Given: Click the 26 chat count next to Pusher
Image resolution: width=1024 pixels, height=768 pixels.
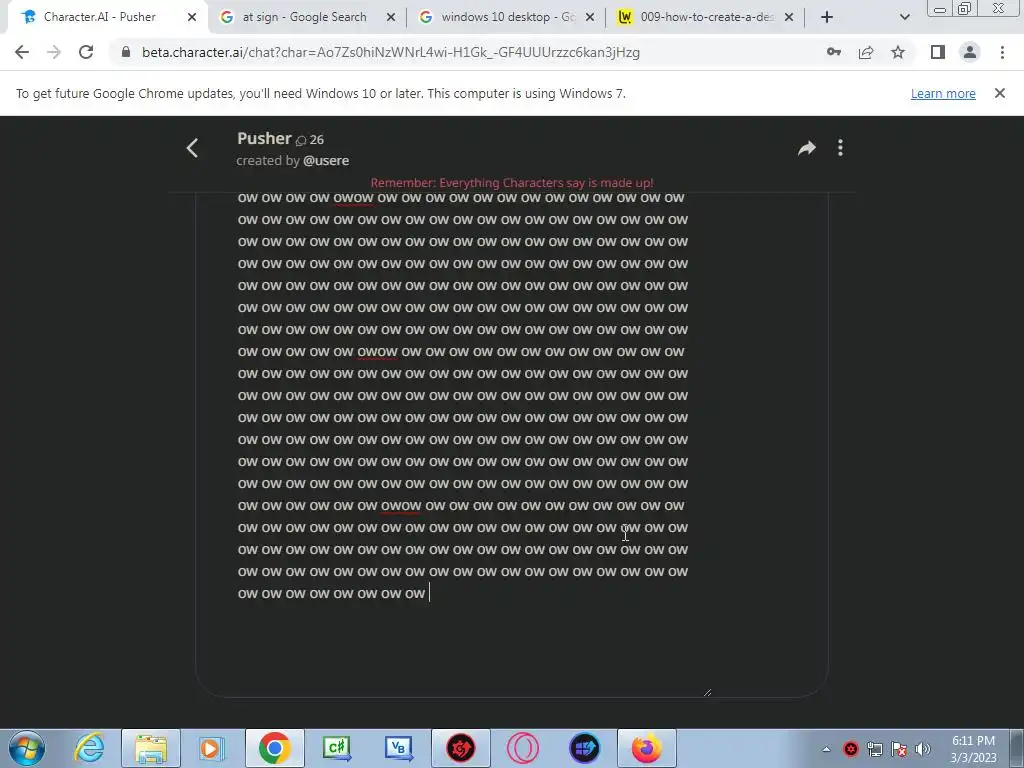Looking at the screenshot, I should 310,140.
